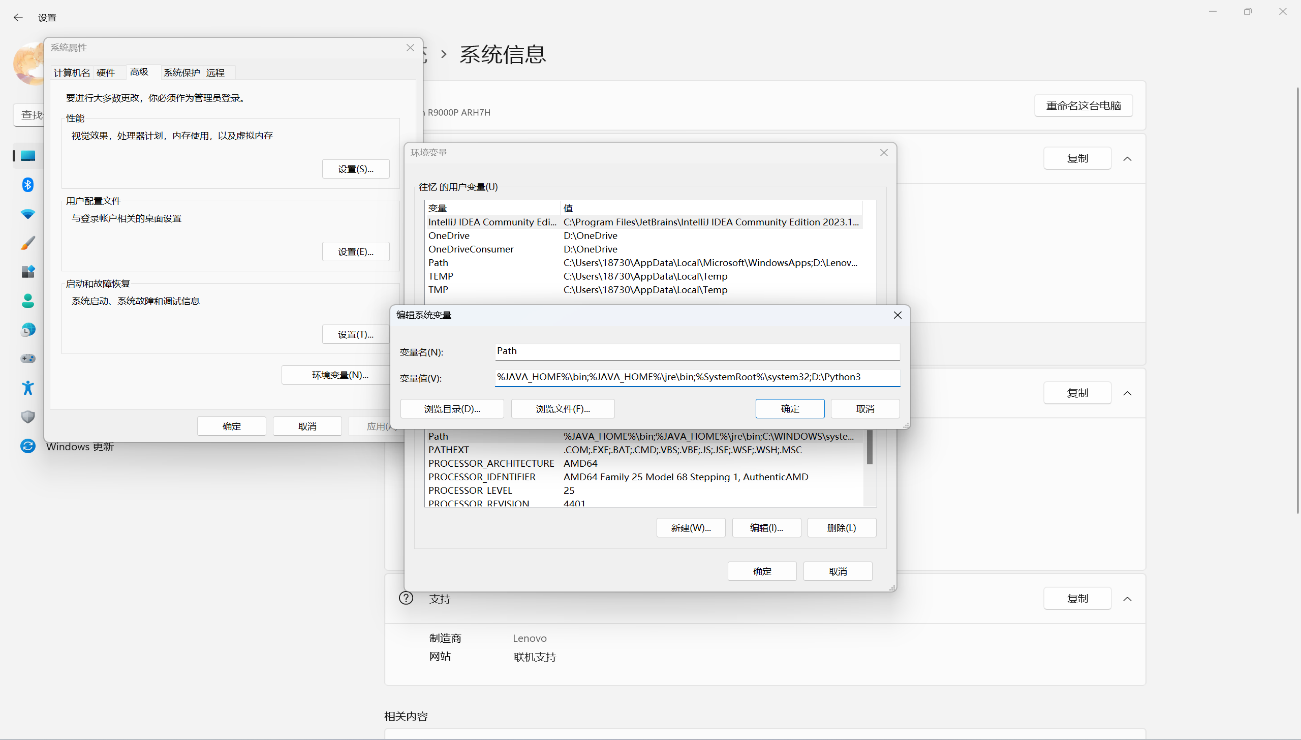Select IntelliJ IDEA Community Edition variable row
The width and height of the screenshot is (1301, 740).
[644, 222]
